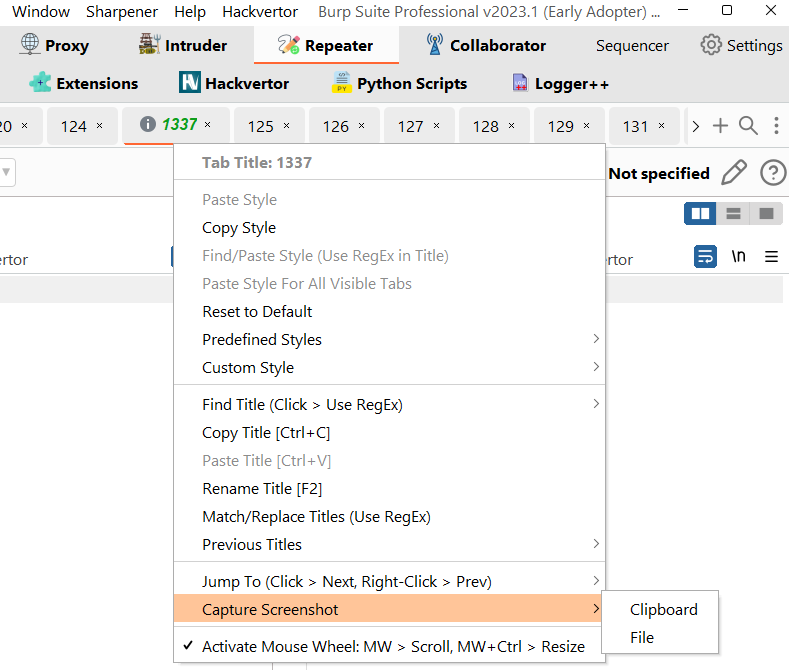Click the tab search magnifier icon
This screenshot has width=789, height=670.
748,125
